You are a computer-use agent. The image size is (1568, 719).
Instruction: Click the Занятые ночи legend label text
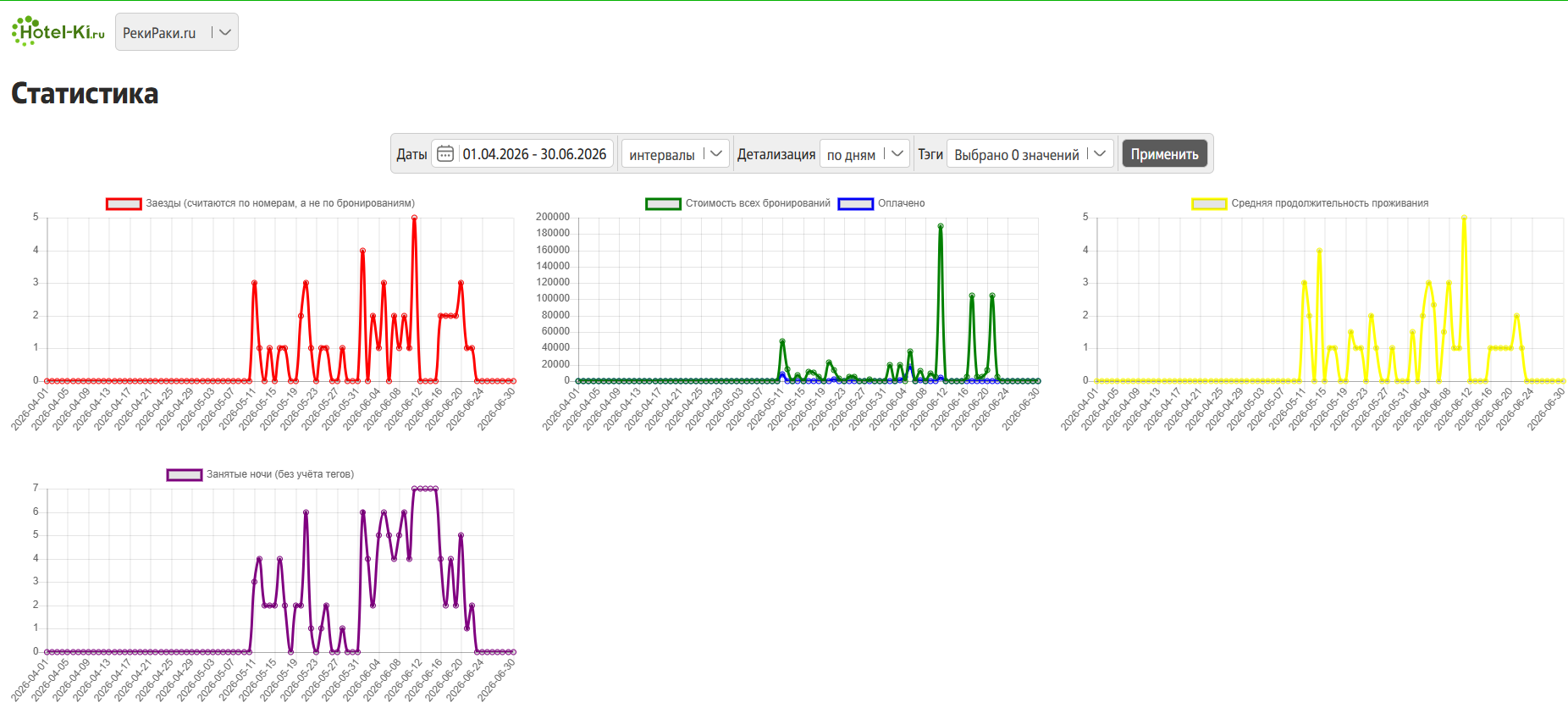pos(280,474)
